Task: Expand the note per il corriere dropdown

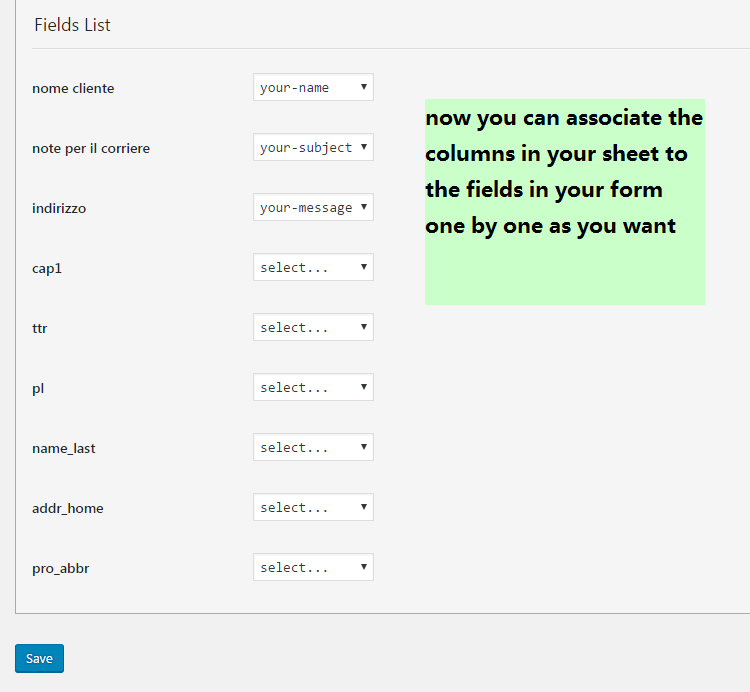Action: pyautogui.click(x=313, y=148)
